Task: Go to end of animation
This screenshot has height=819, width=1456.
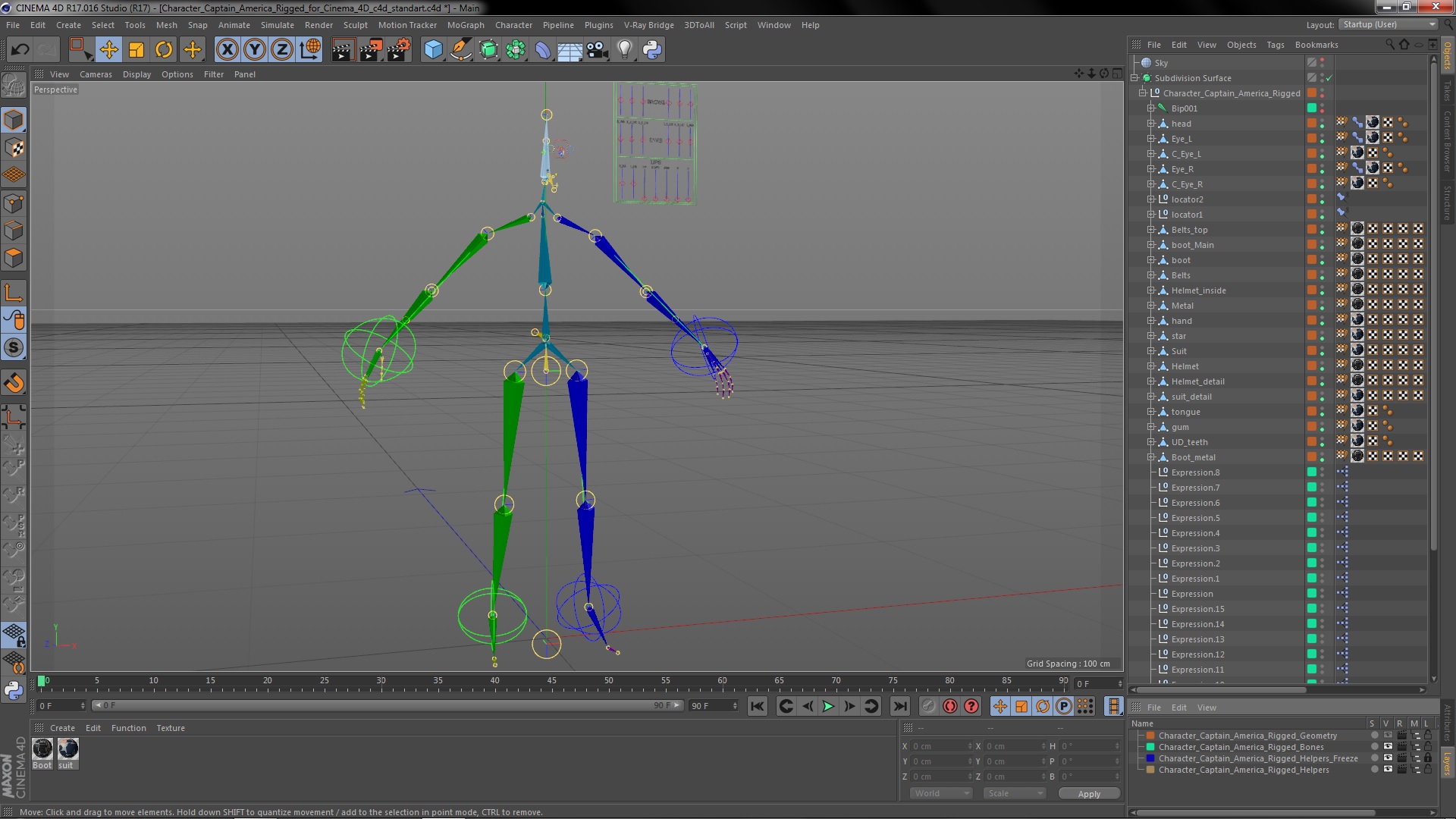Action: [x=899, y=706]
